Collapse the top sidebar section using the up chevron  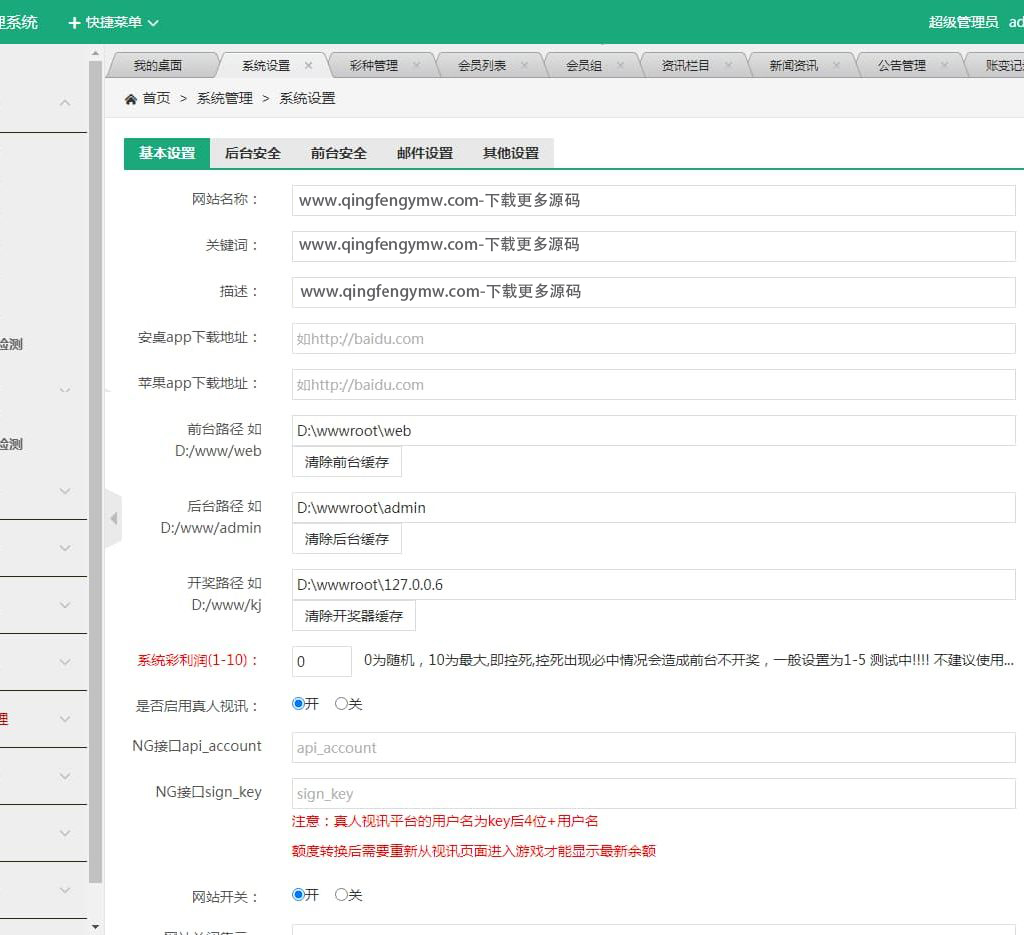point(65,103)
